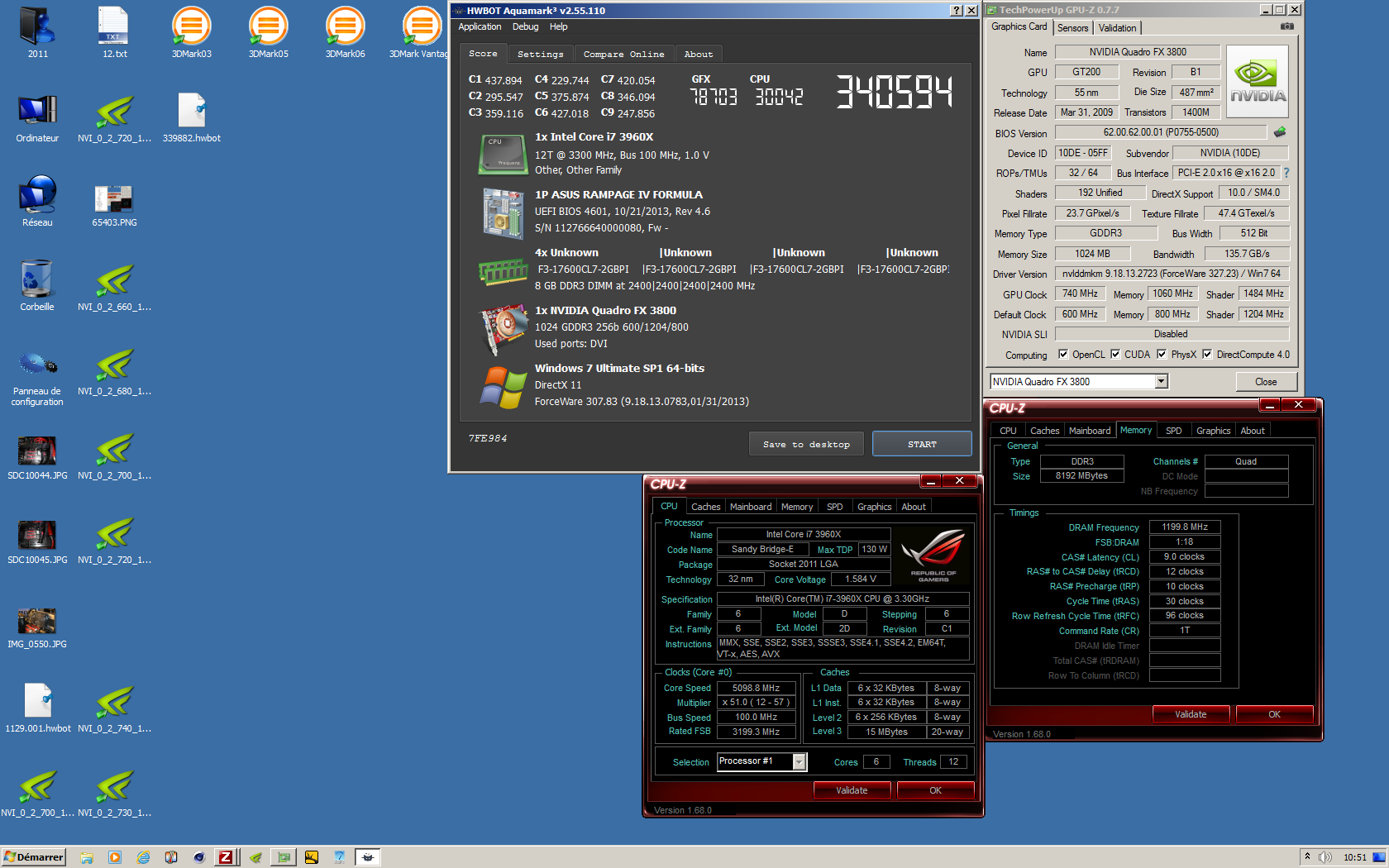
Task: Open the Application menu in Aquamark
Action: click(480, 26)
